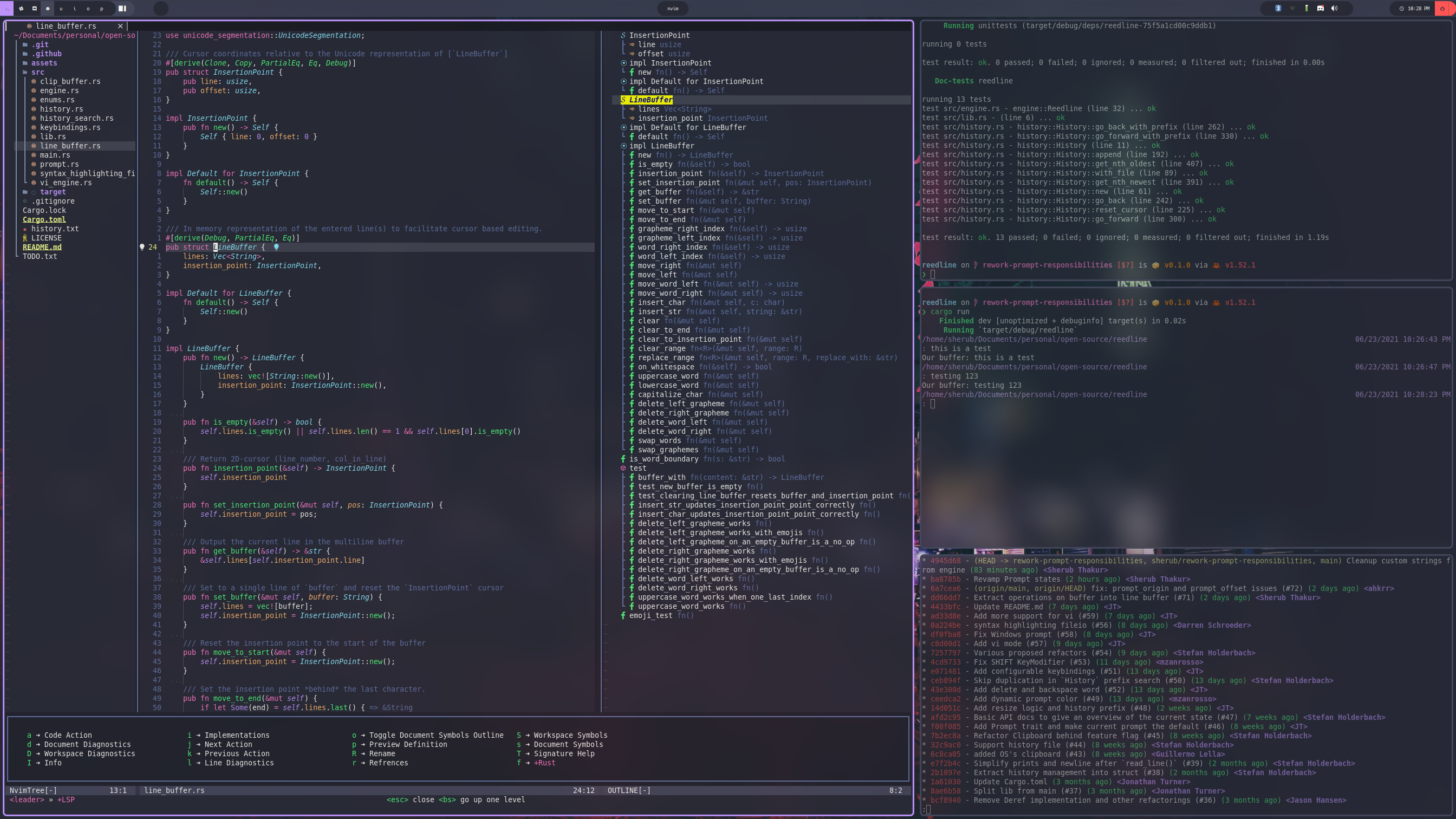The height and width of the screenshot is (819, 1456).
Task: Open the Discord tray icon
Action: [x=1321, y=9]
